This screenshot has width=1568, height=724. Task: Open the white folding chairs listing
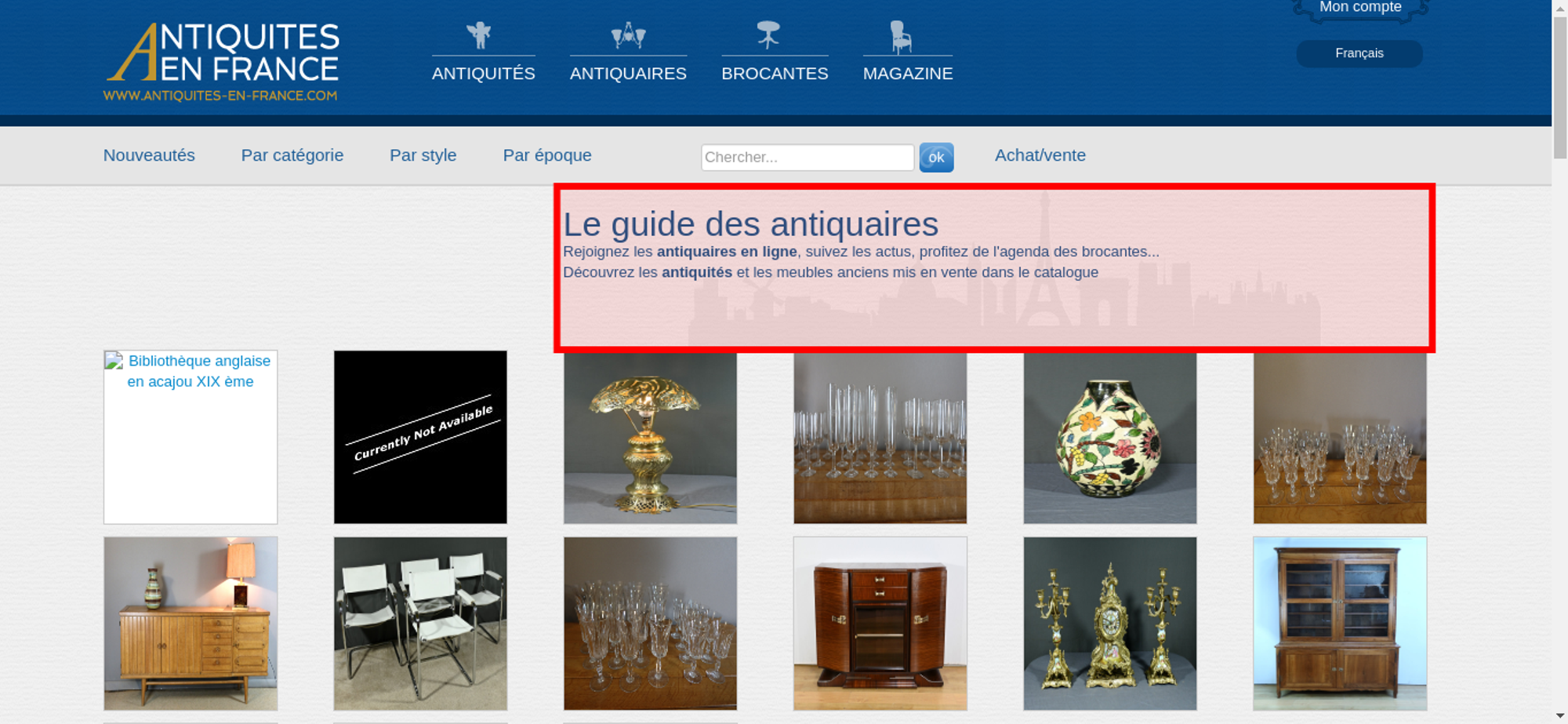click(x=420, y=624)
